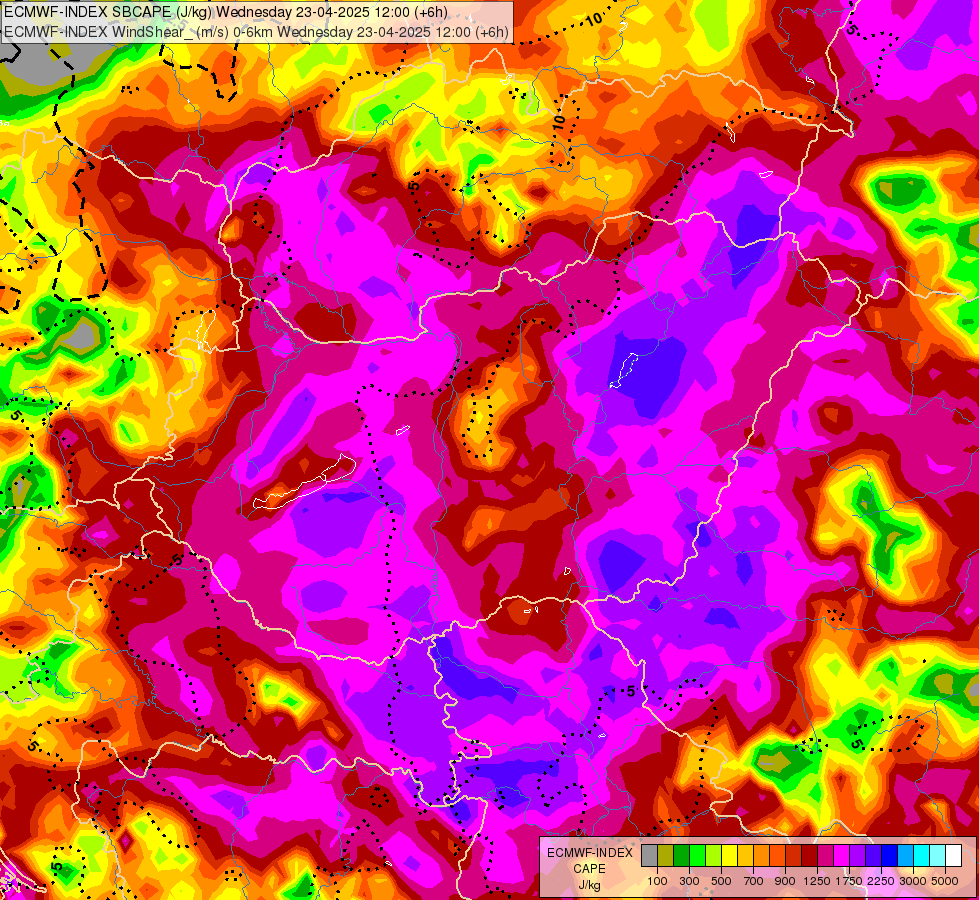Screen dimensions: 979x900
Task: Click the gray swatch below 100 J/kg
Action: [649, 855]
